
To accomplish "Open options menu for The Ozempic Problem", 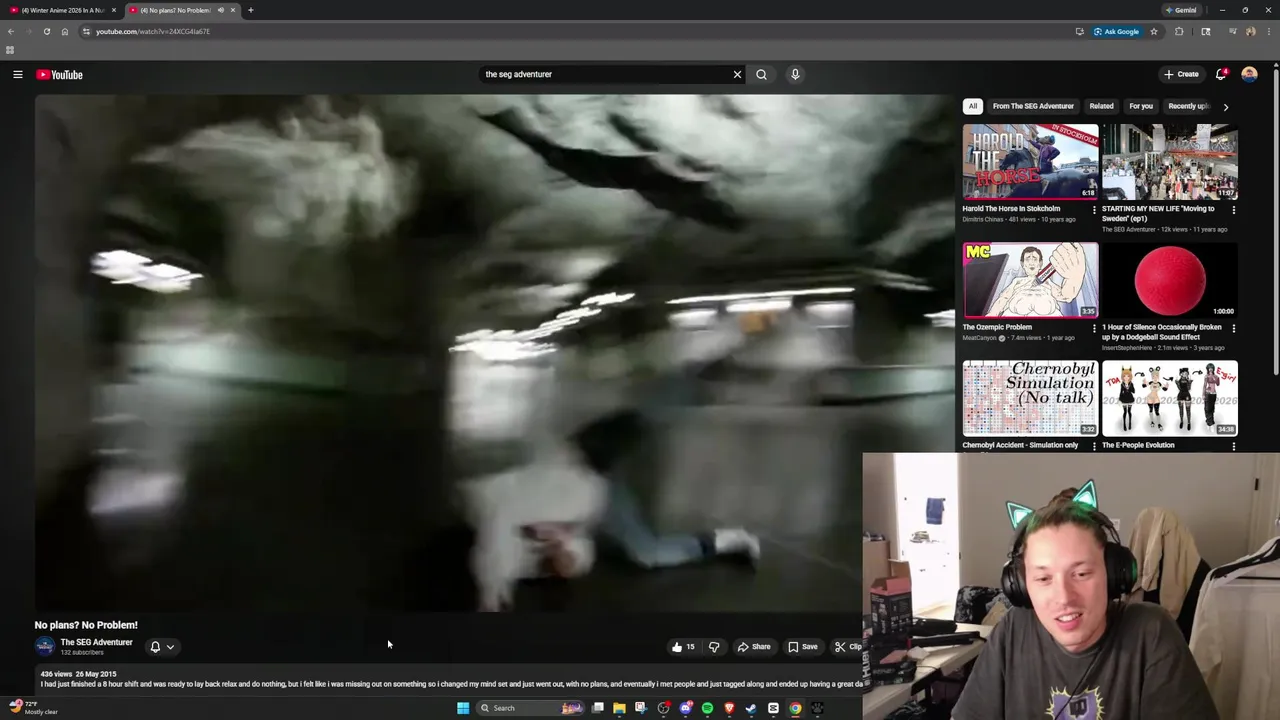I will pos(1094,328).
